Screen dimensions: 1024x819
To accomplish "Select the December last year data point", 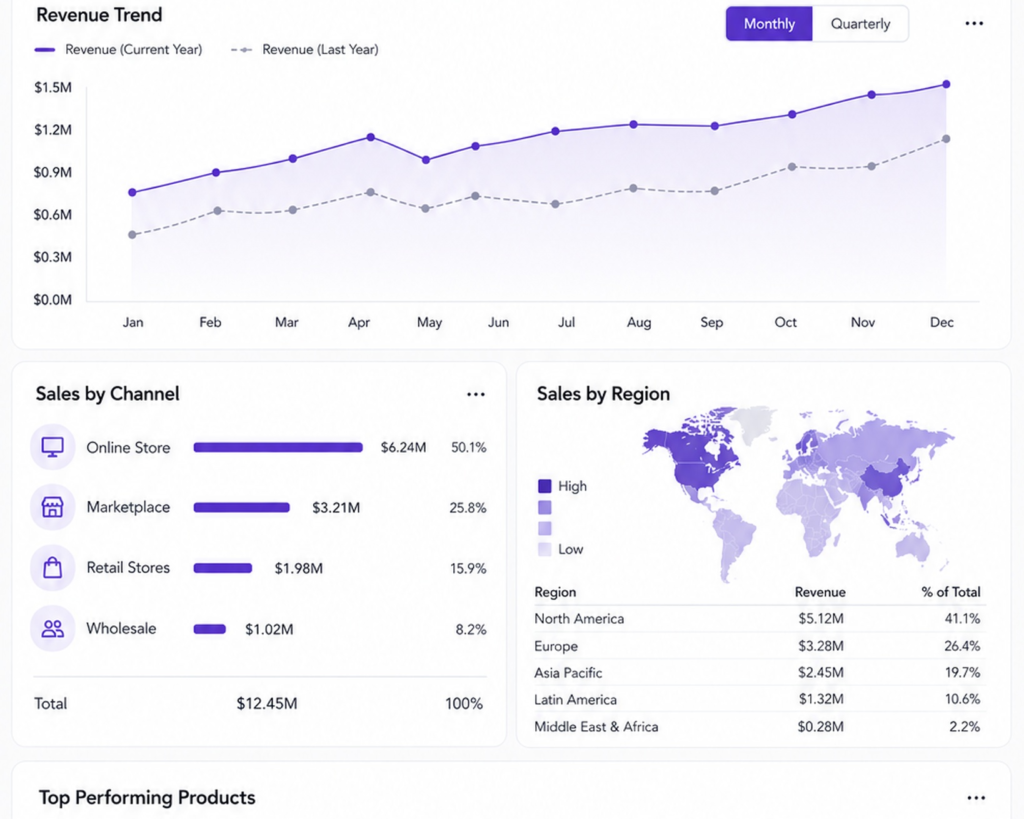I will tap(946, 139).
